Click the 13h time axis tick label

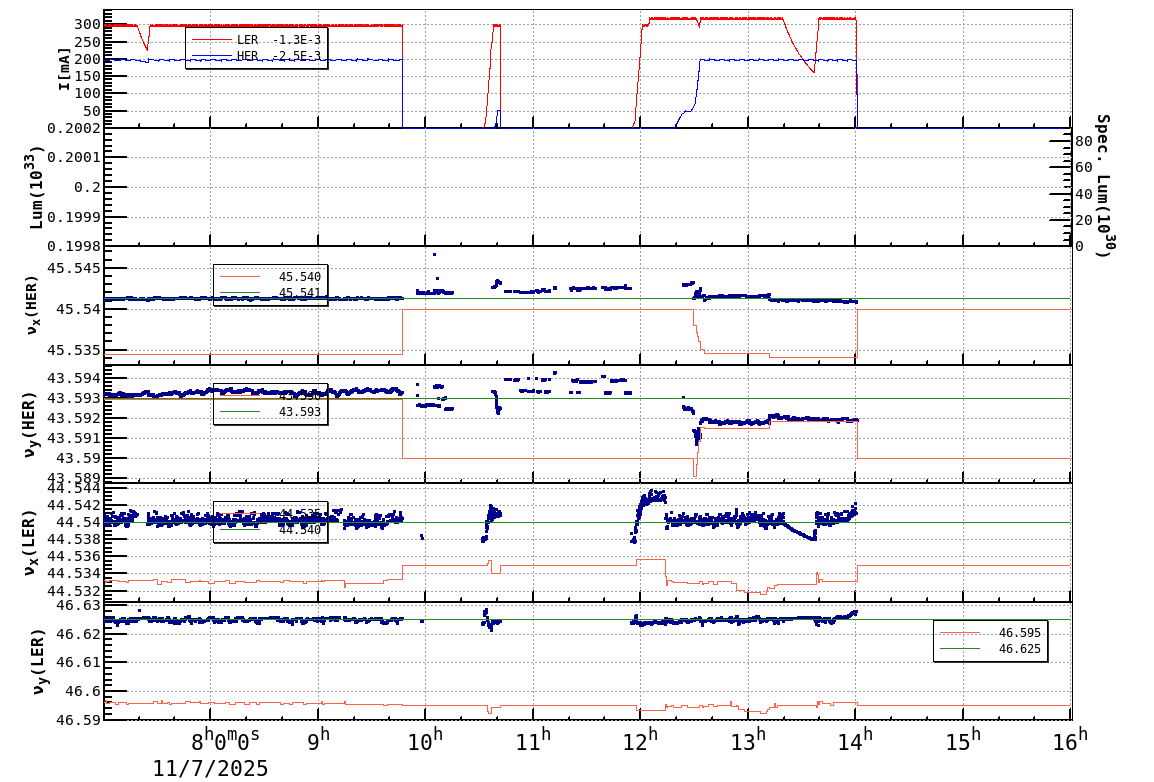(748, 739)
